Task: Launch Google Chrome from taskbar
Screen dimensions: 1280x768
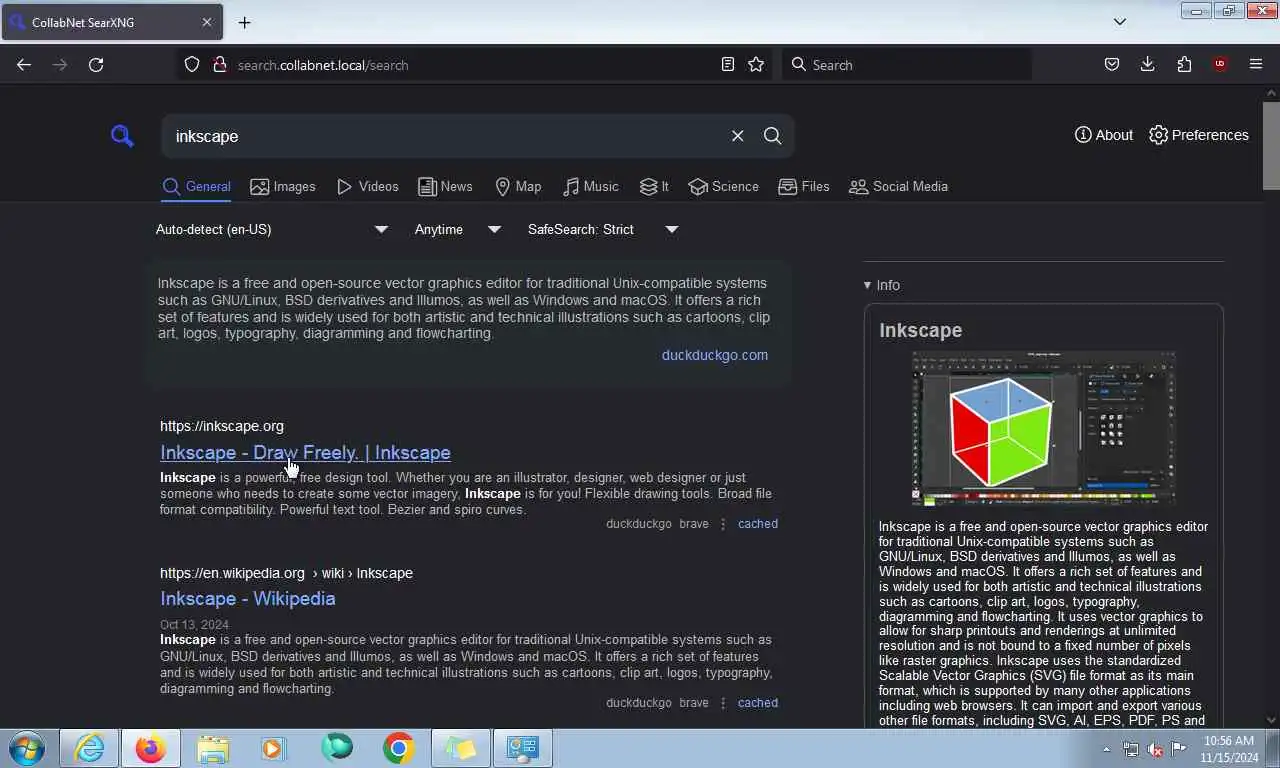Action: pyautogui.click(x=398, y=748)
